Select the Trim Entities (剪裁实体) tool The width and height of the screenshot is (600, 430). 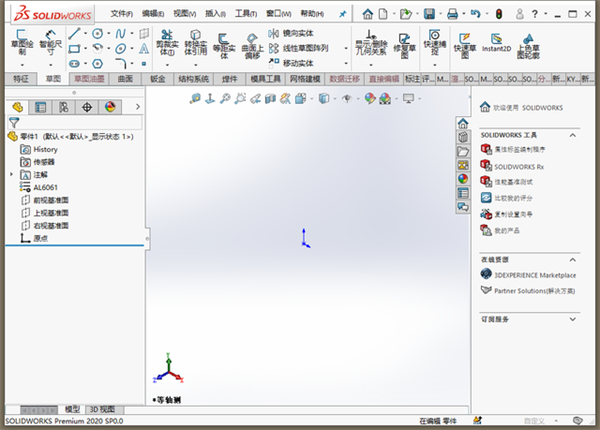168,45
